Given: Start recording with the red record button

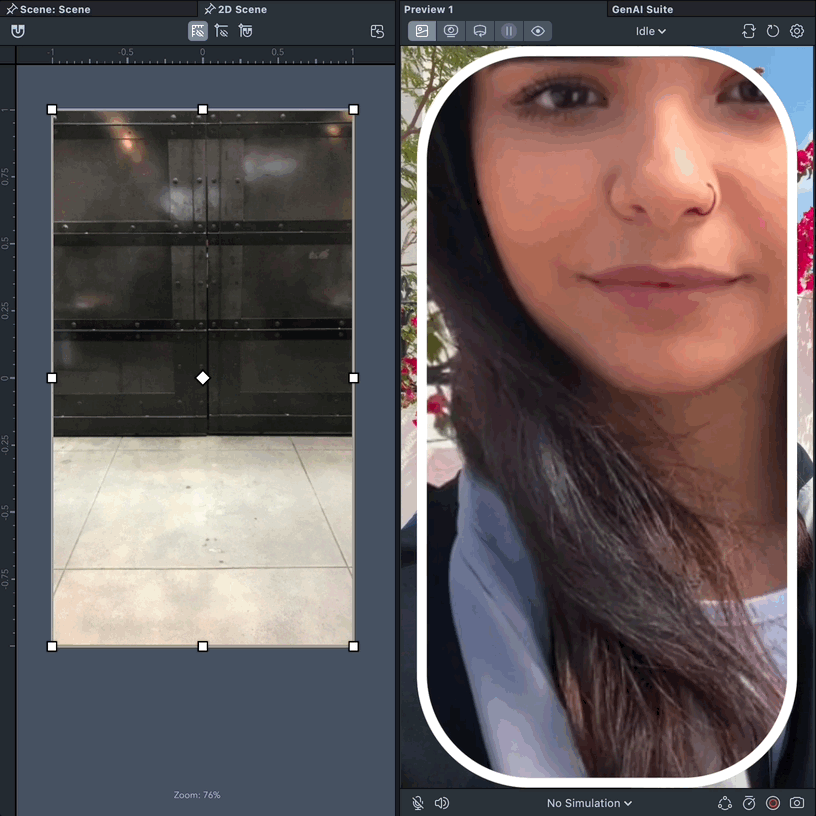Looking at the screenshot, I should (x=773, y=803).
